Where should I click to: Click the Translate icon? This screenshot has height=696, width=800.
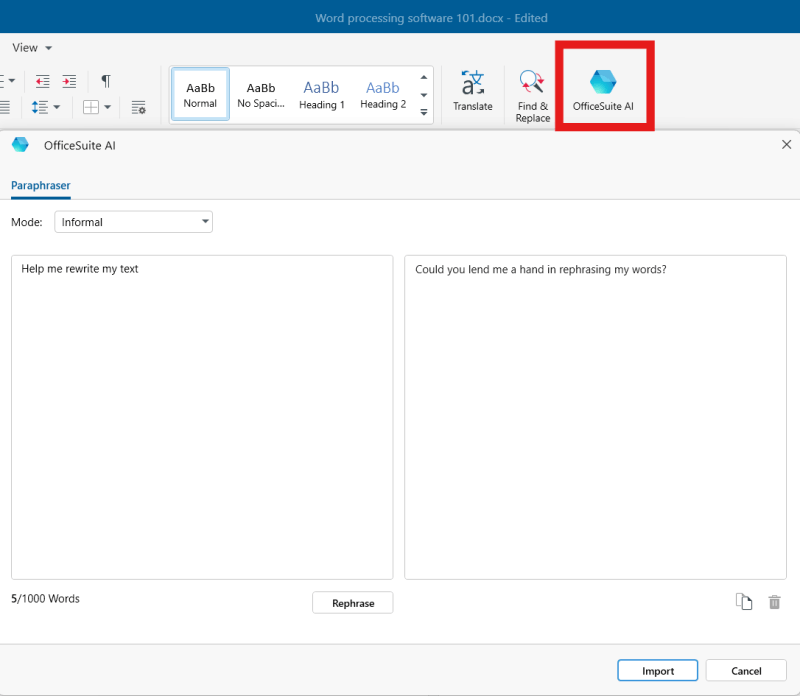click(472, 91)
